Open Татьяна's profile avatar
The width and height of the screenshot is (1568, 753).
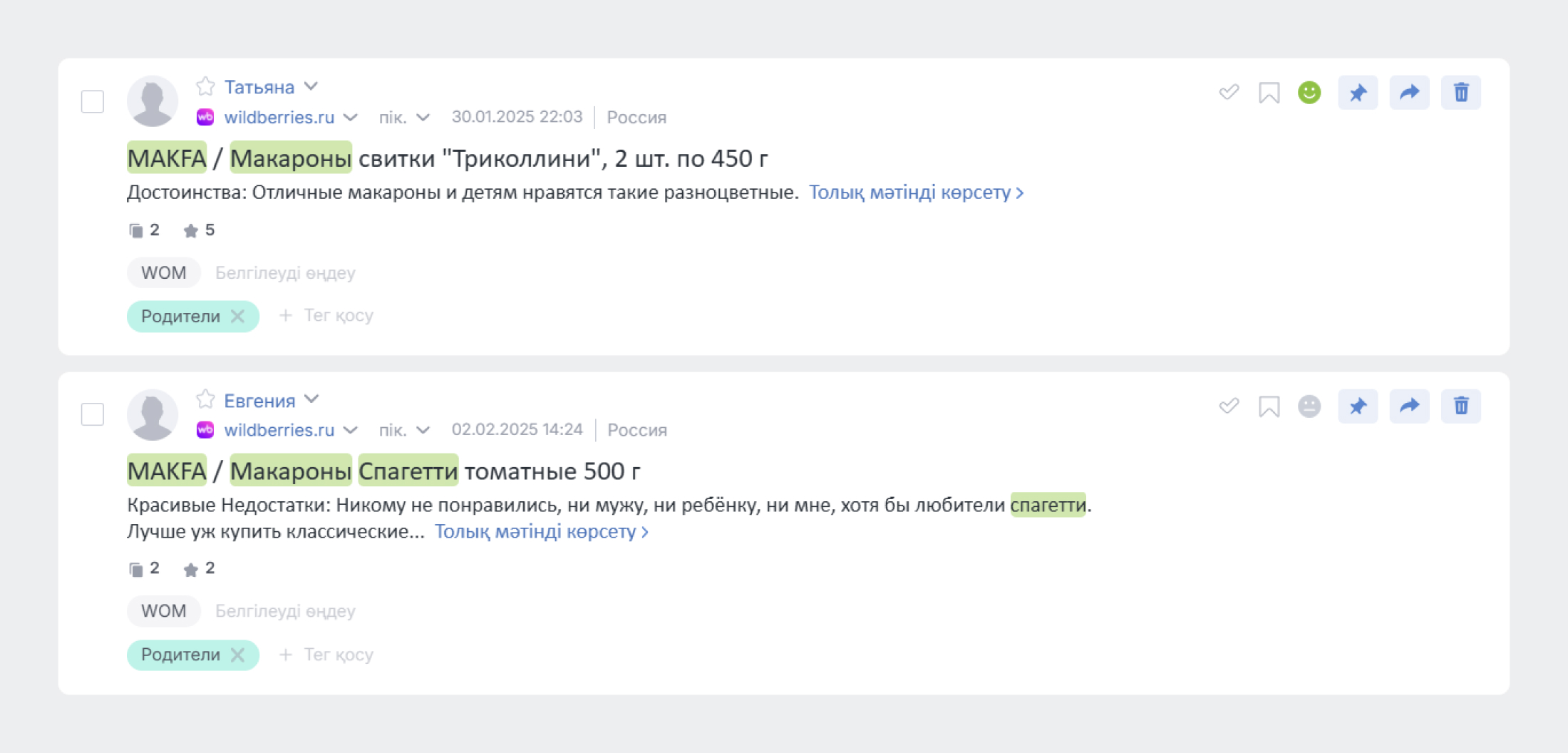click(x=153, y=101)
